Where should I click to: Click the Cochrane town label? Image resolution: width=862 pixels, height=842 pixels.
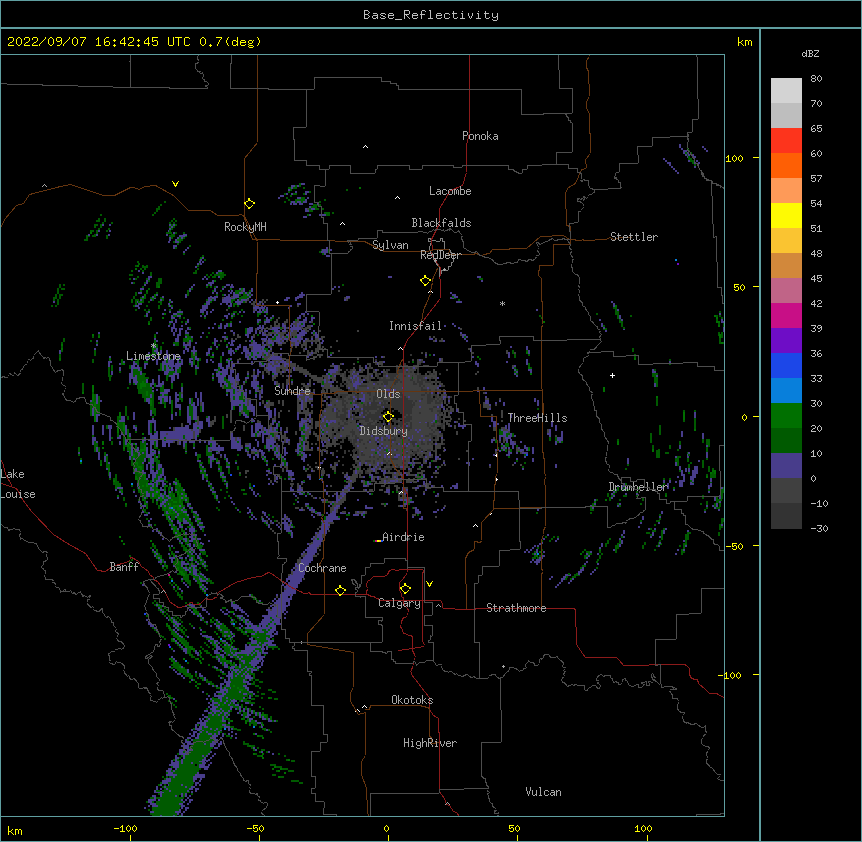coord(322,568)
